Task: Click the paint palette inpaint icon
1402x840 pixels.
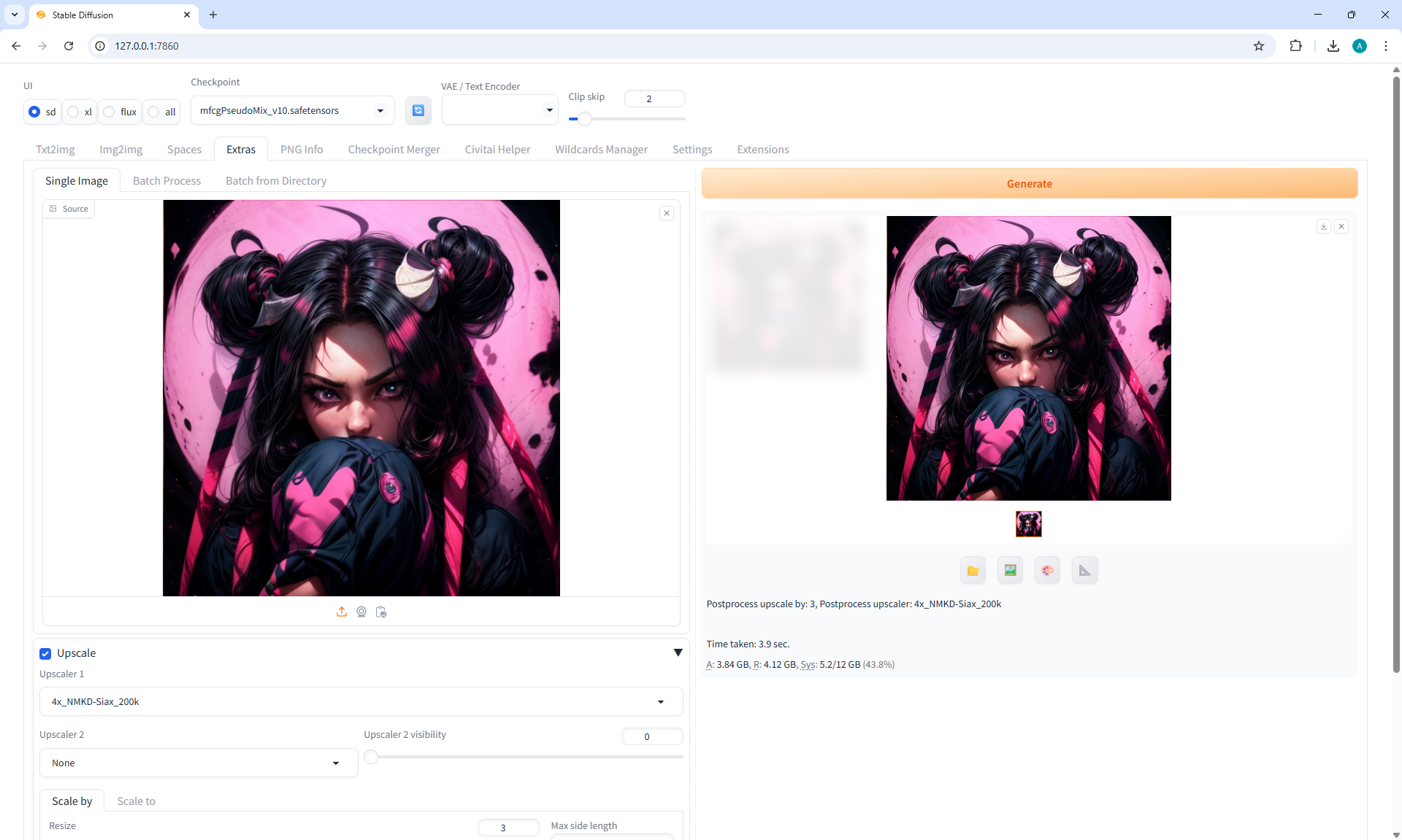Action: [1047, 571]
